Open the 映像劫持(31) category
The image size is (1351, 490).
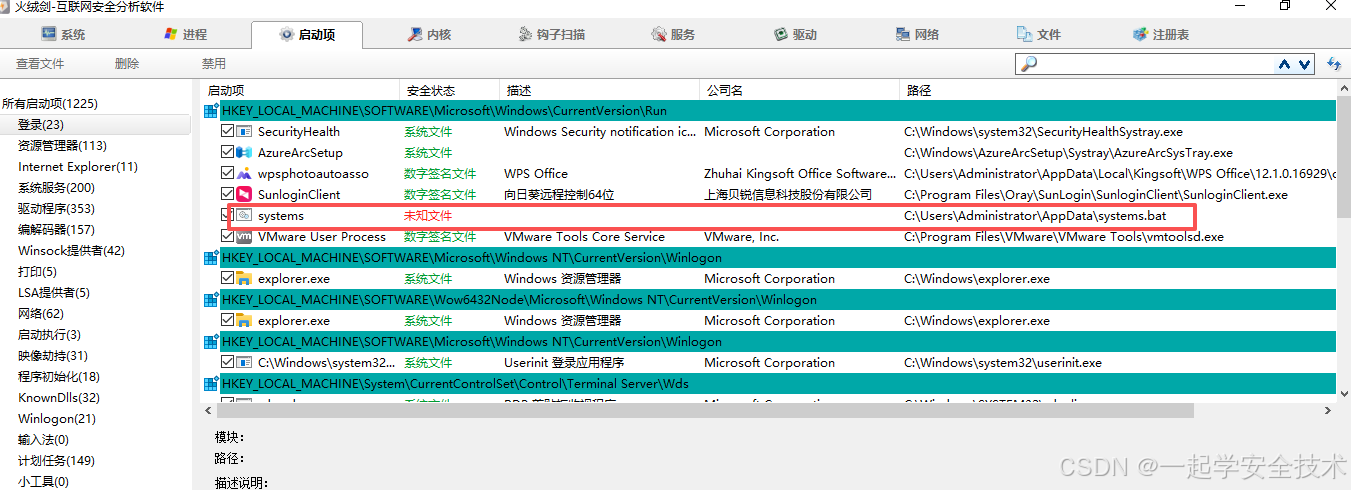pyautogui.click(x=53, y=356)
